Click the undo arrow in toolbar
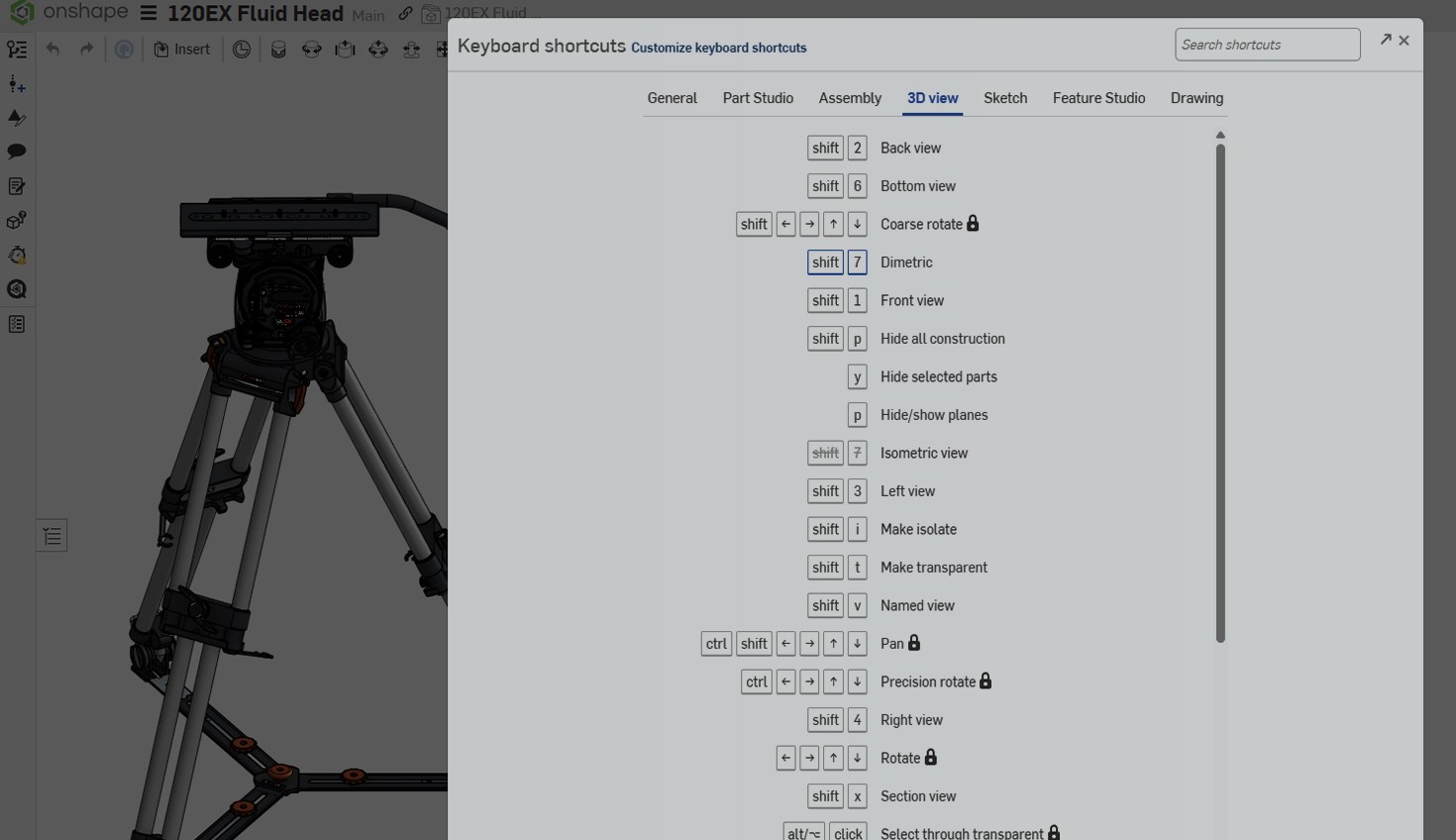Viewport: 1456px width, 840px height. tap(52, 50)
